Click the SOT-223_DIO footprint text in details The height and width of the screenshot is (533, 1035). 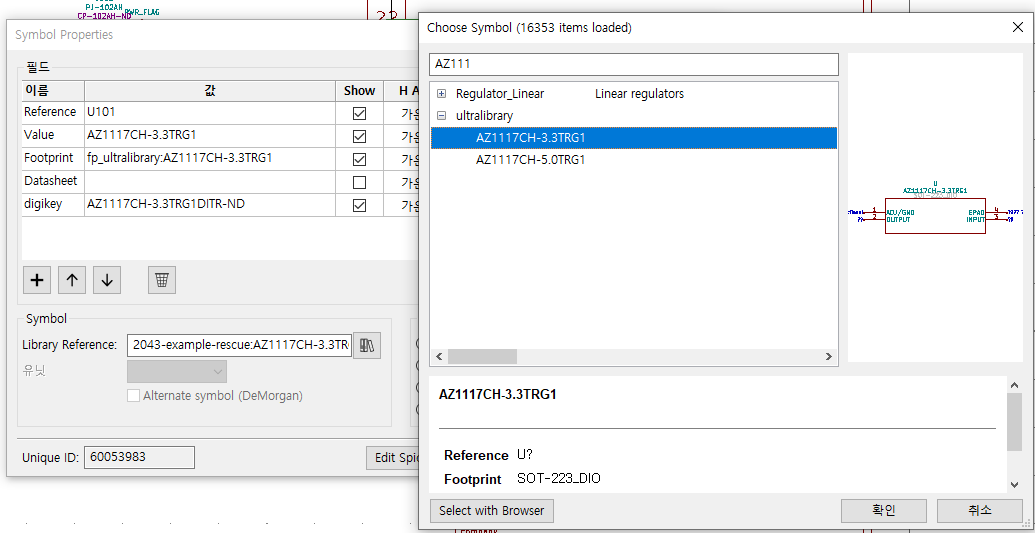559,479
